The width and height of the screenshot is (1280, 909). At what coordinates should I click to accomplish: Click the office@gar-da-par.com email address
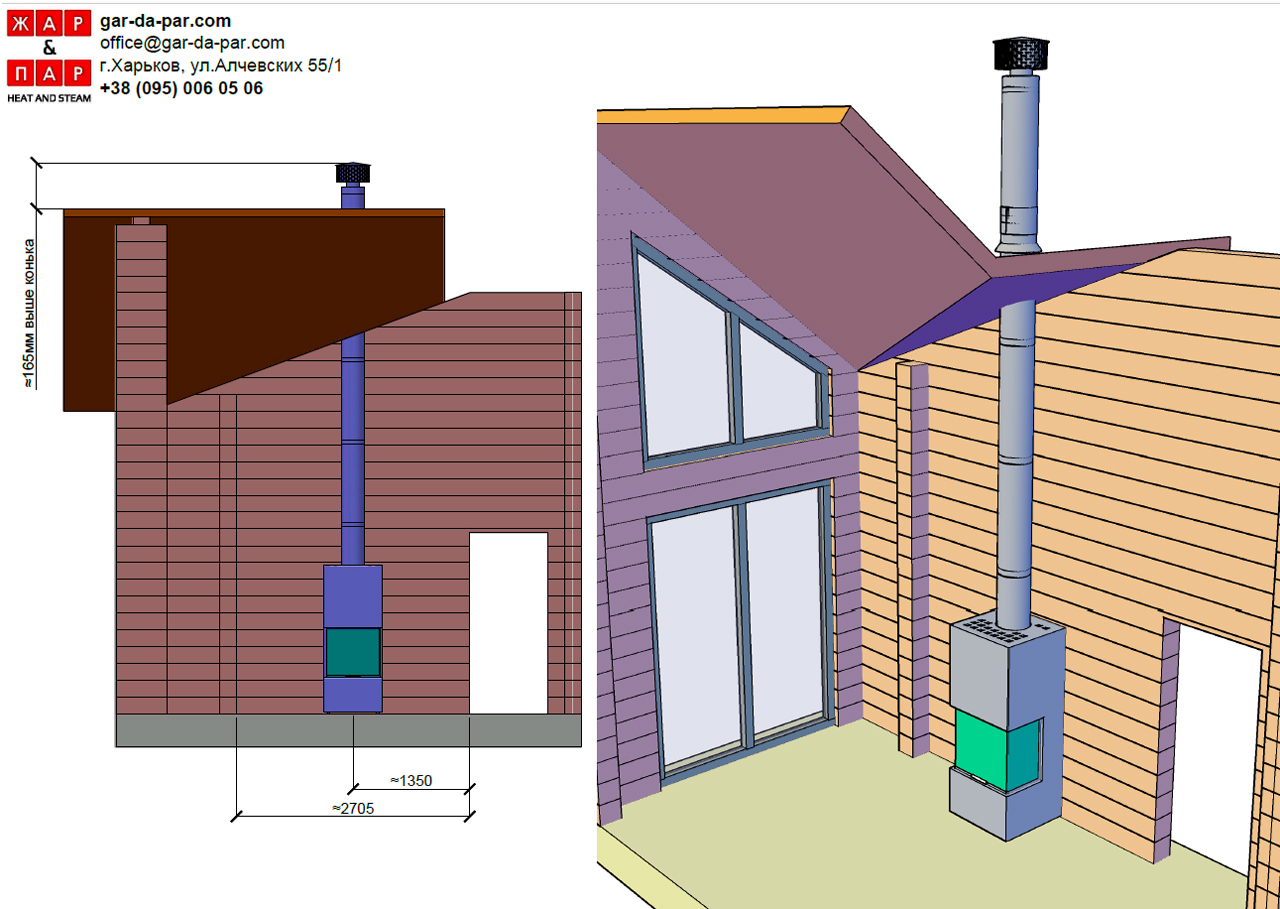pyautogui.click(x=192, y=43)
